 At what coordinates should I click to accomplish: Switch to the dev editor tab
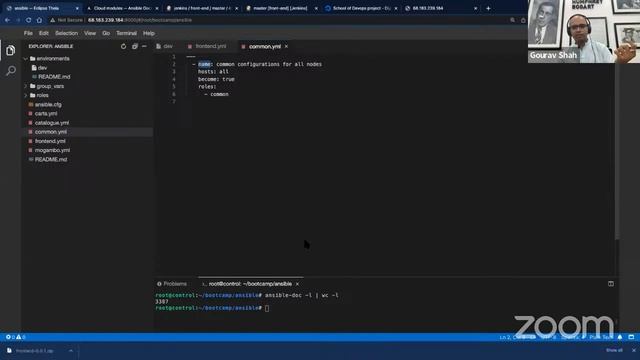165,47
